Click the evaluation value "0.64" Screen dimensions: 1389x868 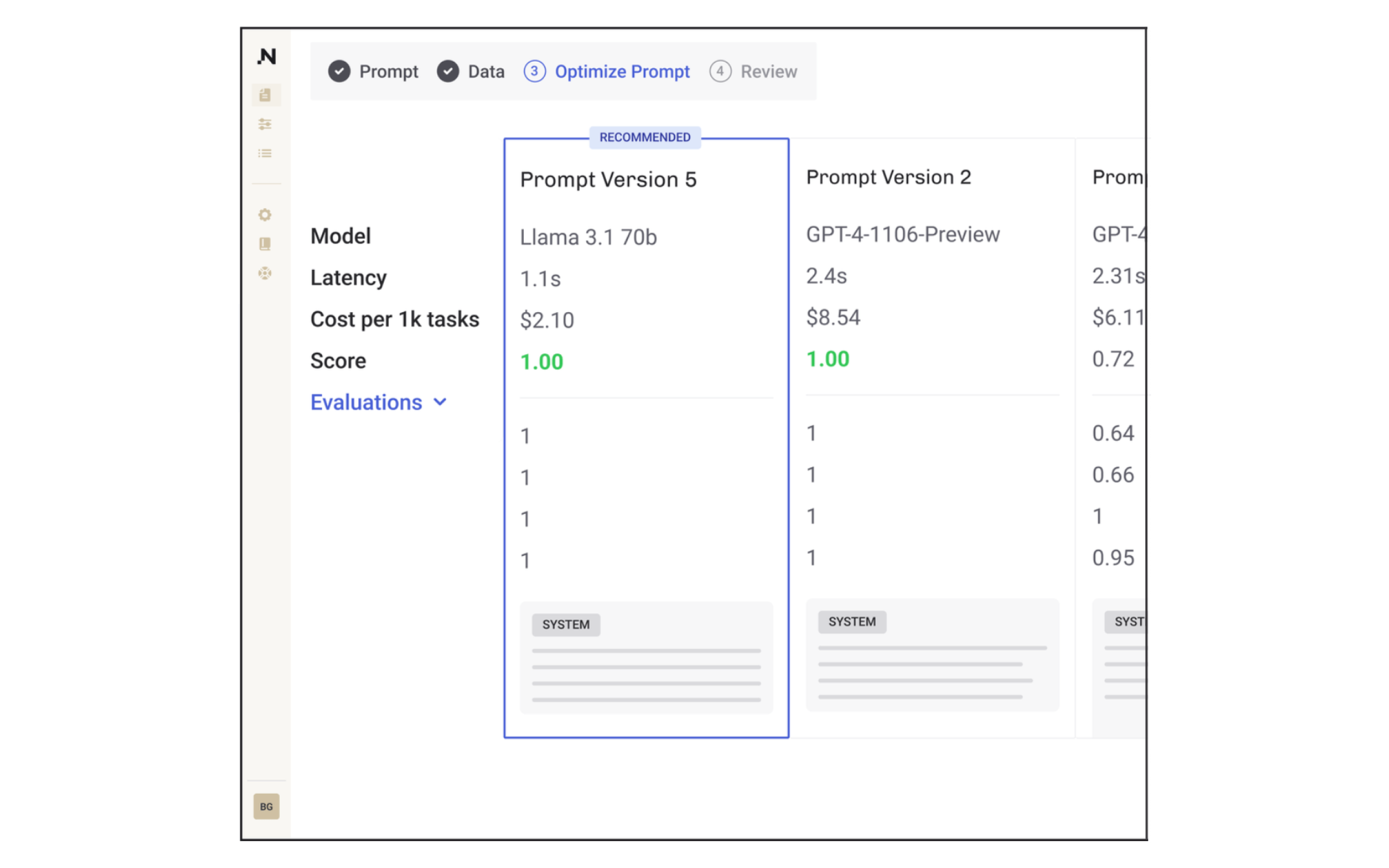click(x=1113, y=433)
